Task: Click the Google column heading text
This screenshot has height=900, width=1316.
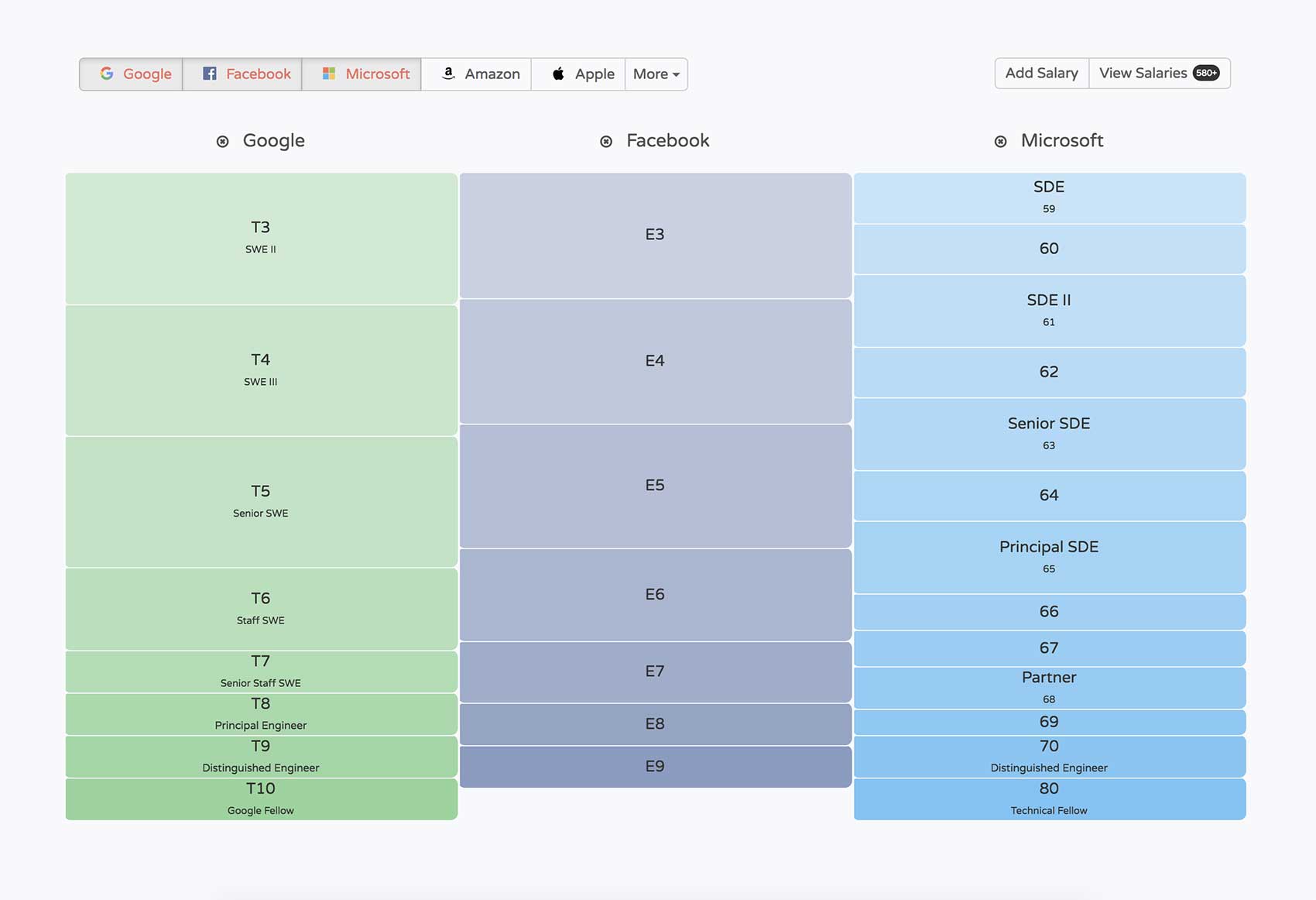Action: tap(274, 141)
